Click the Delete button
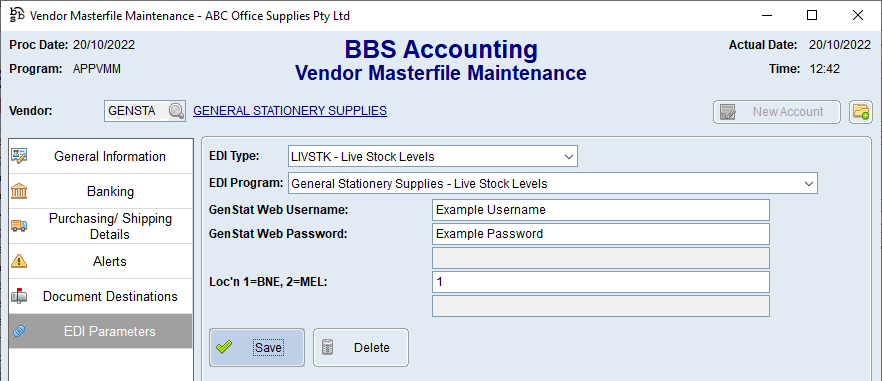Image resolution: width=882 pixels, height=381 pixels. 361,348
